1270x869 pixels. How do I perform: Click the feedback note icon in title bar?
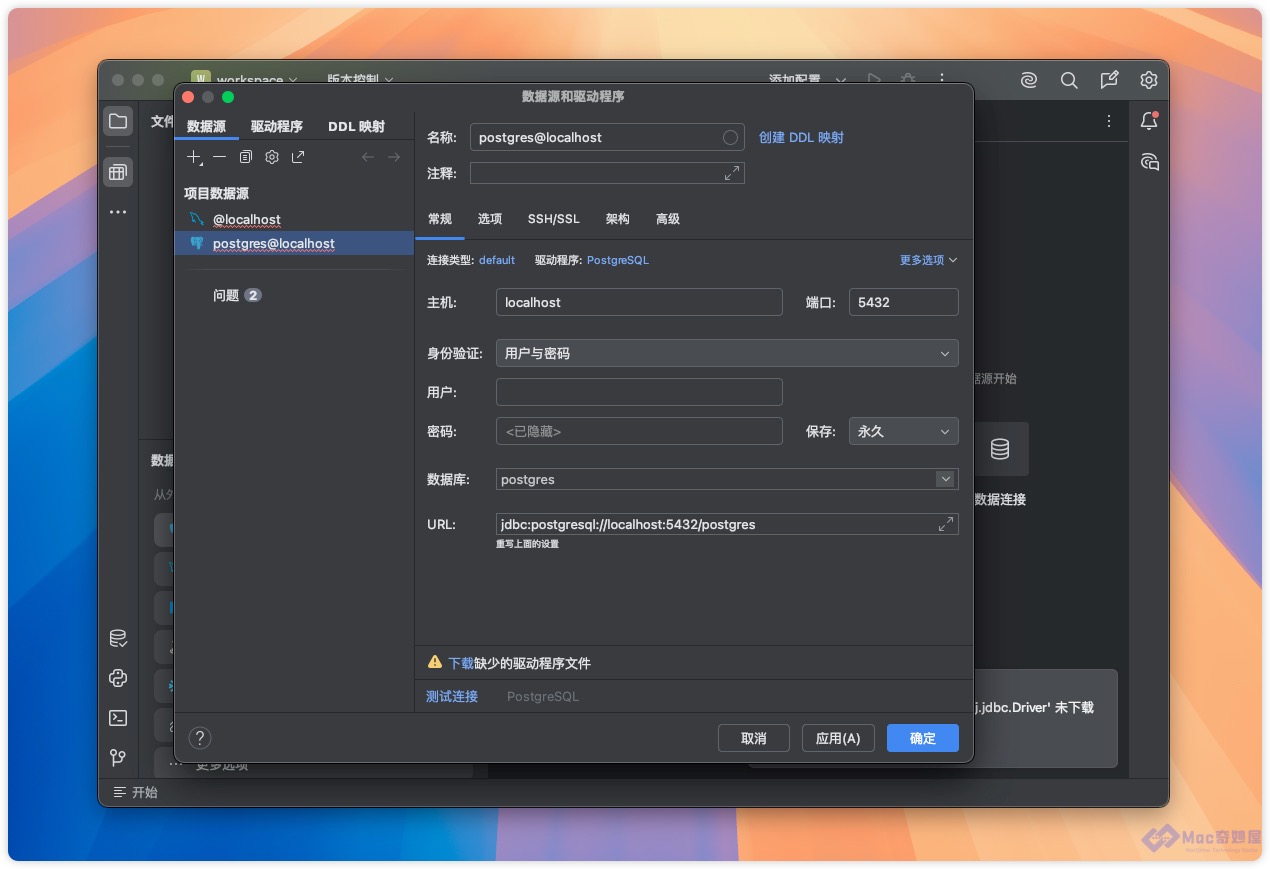(x=1109, y=80)
